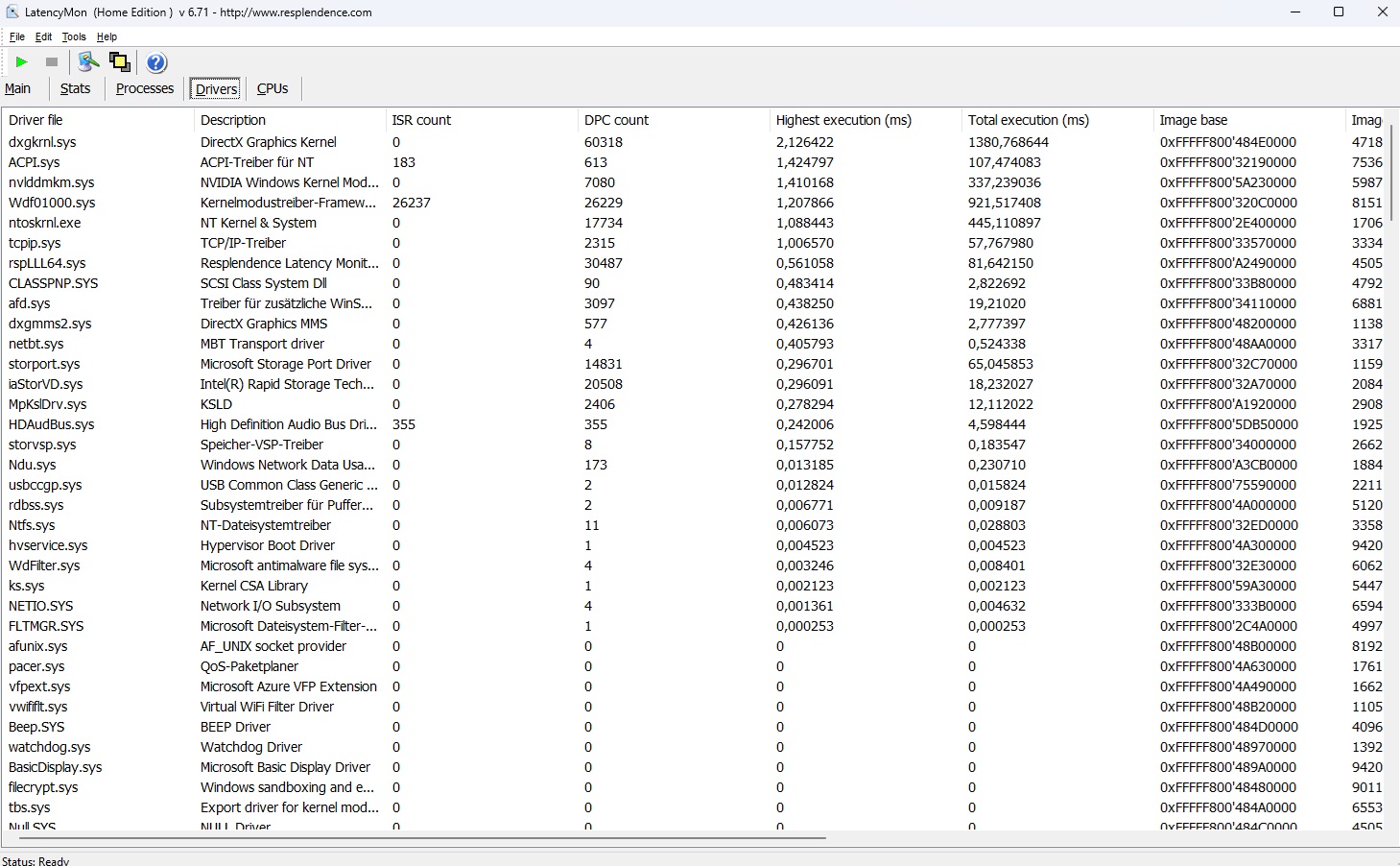Viewport: 1400px width, 866px height.
Task: Sort by Description column header
Action: click(290, 120)
